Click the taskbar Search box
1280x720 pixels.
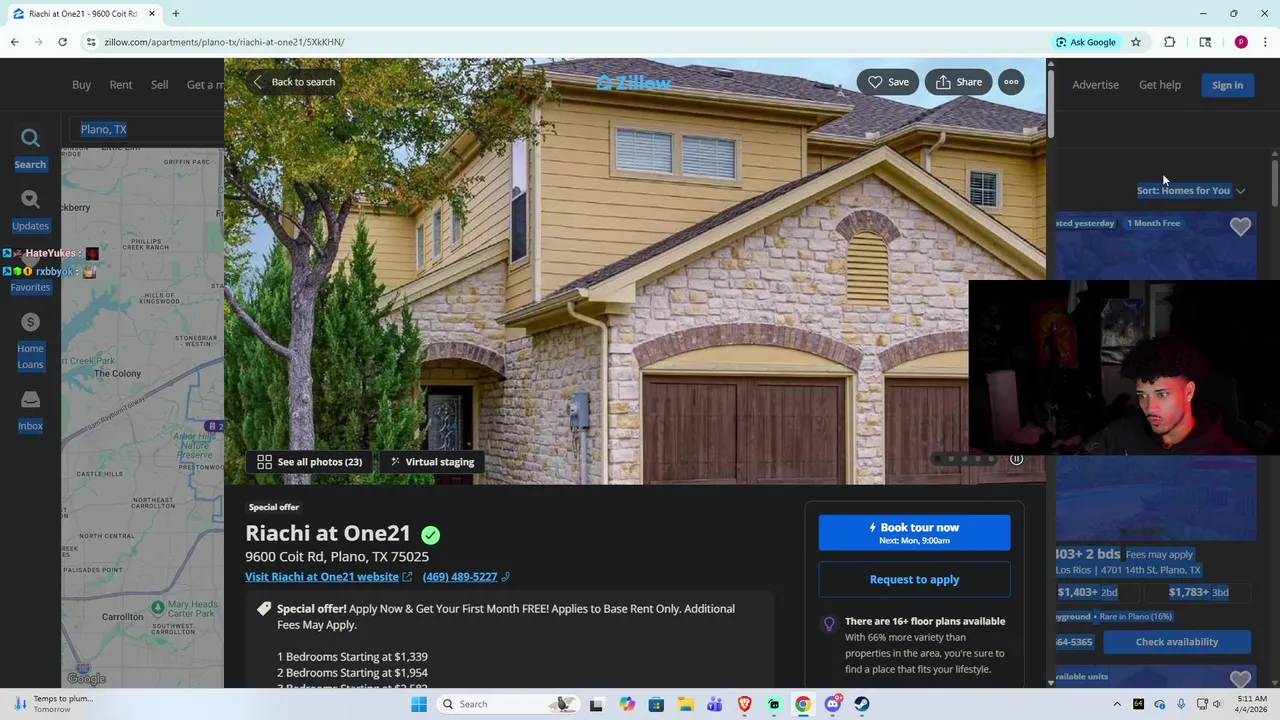coord(510,704)
